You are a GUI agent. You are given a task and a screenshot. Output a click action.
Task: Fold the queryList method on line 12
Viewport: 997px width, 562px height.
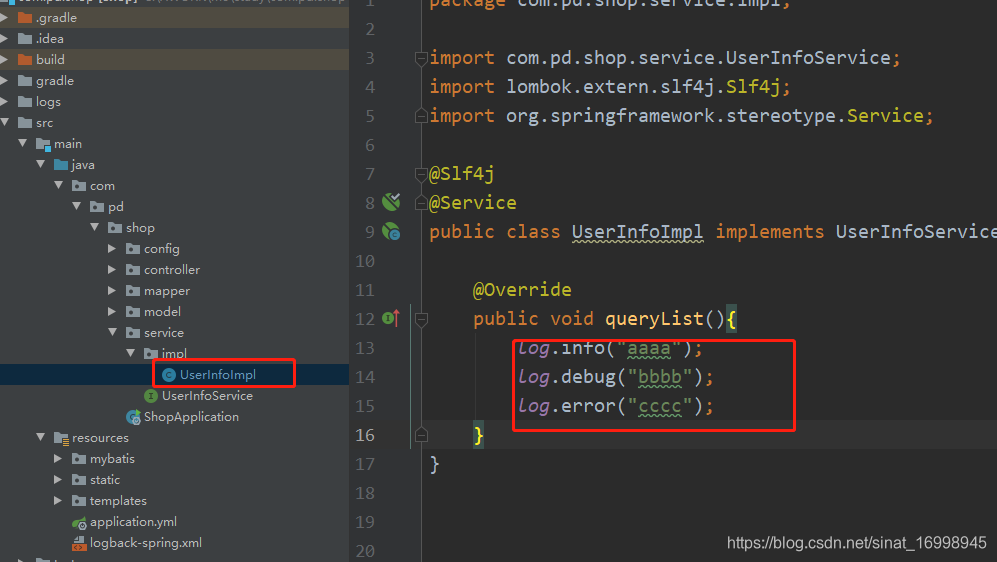tap(420, 319)
